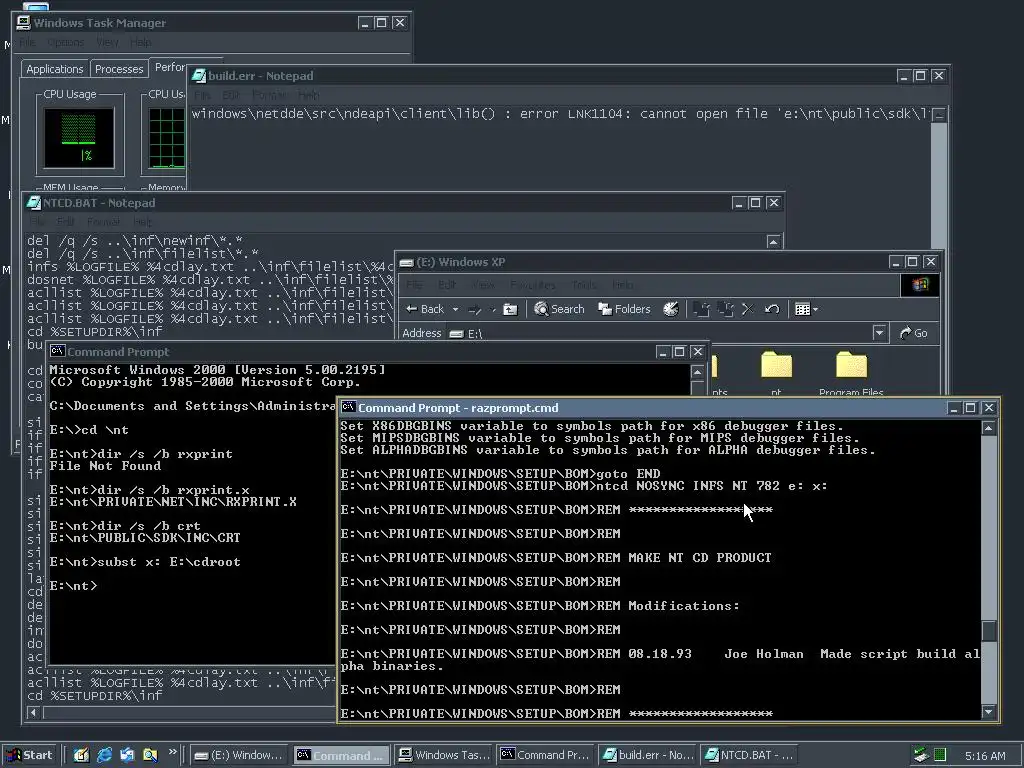The image size is (1024, 768).
Task: Click the system icon of the background Command Prompt
Action: [x=57, y=351]
